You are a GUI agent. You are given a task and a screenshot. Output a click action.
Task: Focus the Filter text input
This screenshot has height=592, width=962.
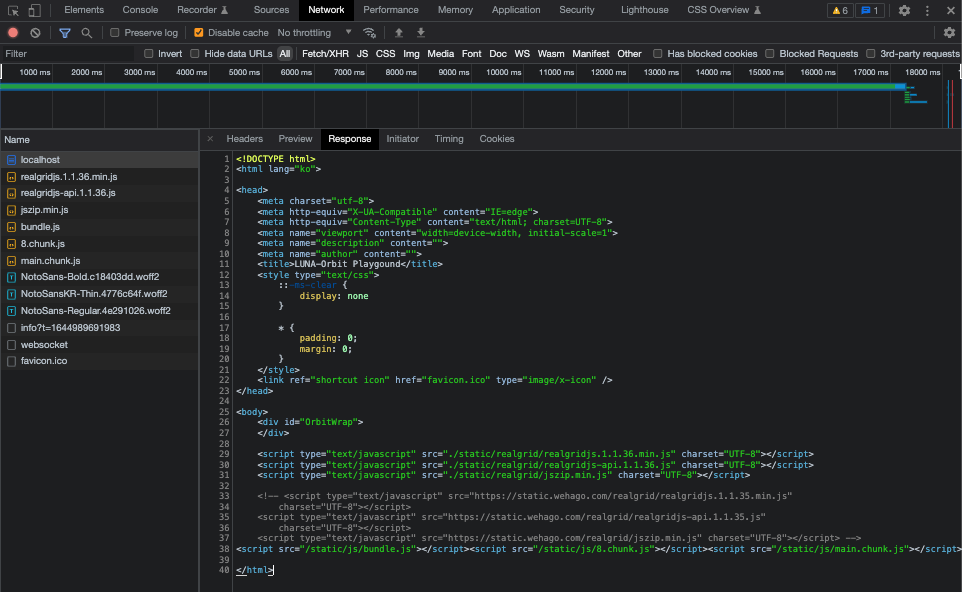point(67,54)
